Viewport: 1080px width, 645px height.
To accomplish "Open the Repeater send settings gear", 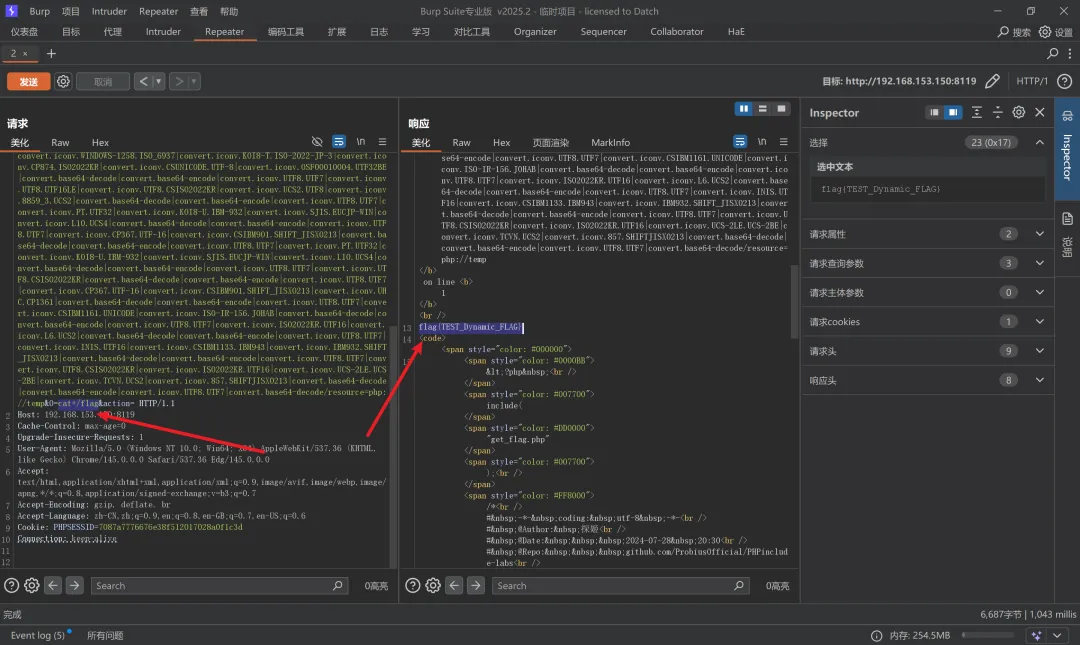I will [x=63, y=81].
